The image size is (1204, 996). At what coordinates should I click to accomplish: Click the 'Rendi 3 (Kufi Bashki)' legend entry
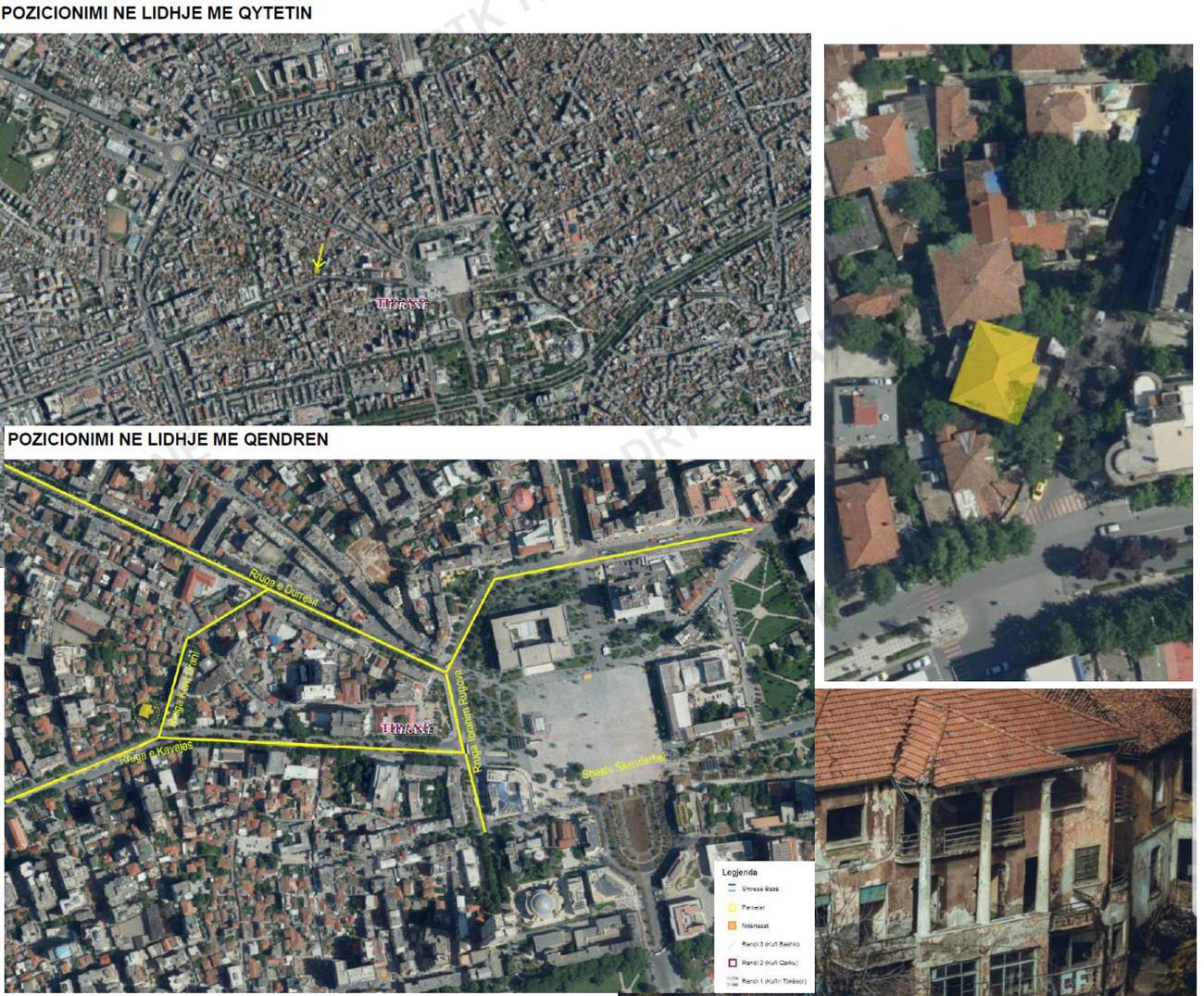(x=771, y=944)
